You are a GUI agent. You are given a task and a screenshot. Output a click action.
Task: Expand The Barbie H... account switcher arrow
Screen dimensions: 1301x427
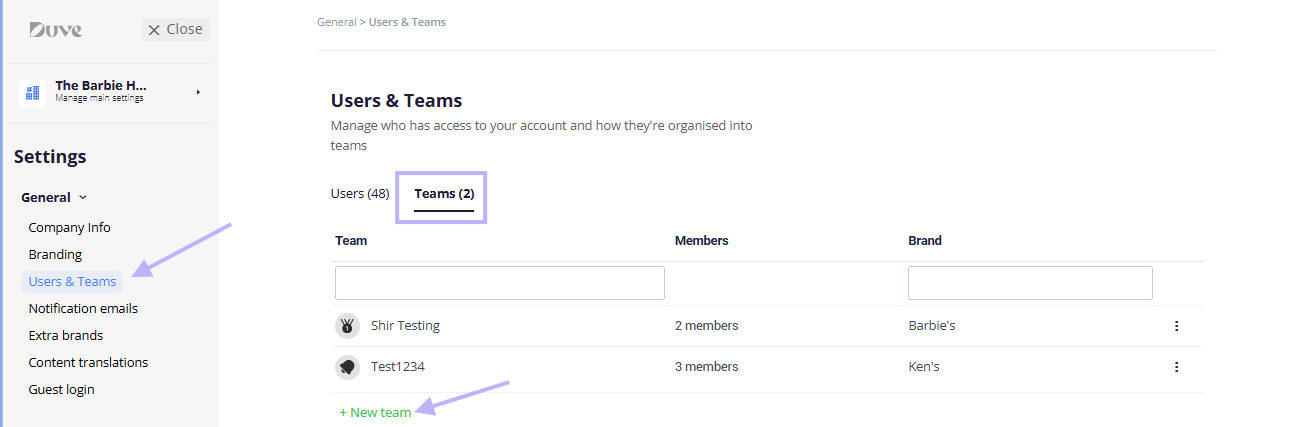pyautogui.click(x=198, y=92)
